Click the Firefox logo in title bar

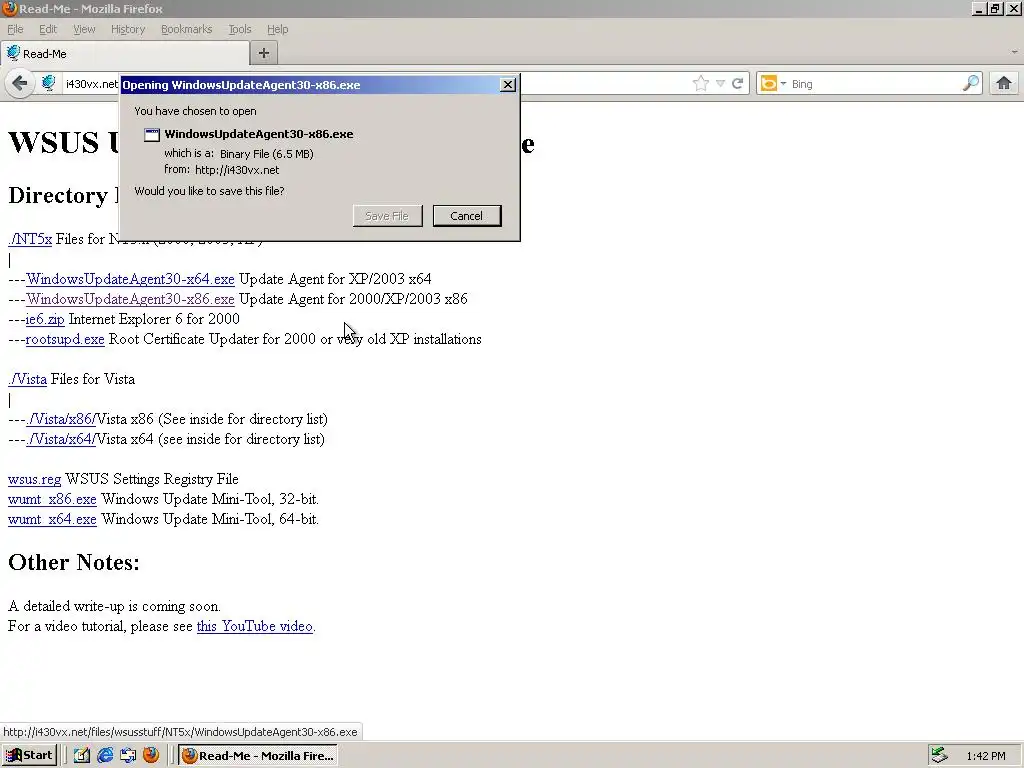coord(9,8)
